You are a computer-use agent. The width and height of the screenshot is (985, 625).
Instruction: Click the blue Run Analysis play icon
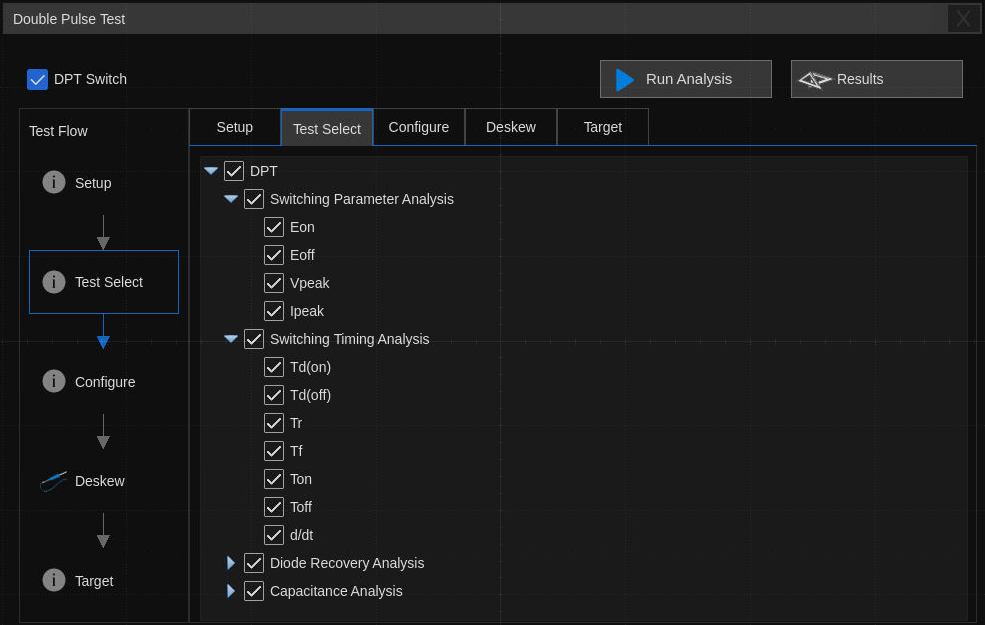625,79
